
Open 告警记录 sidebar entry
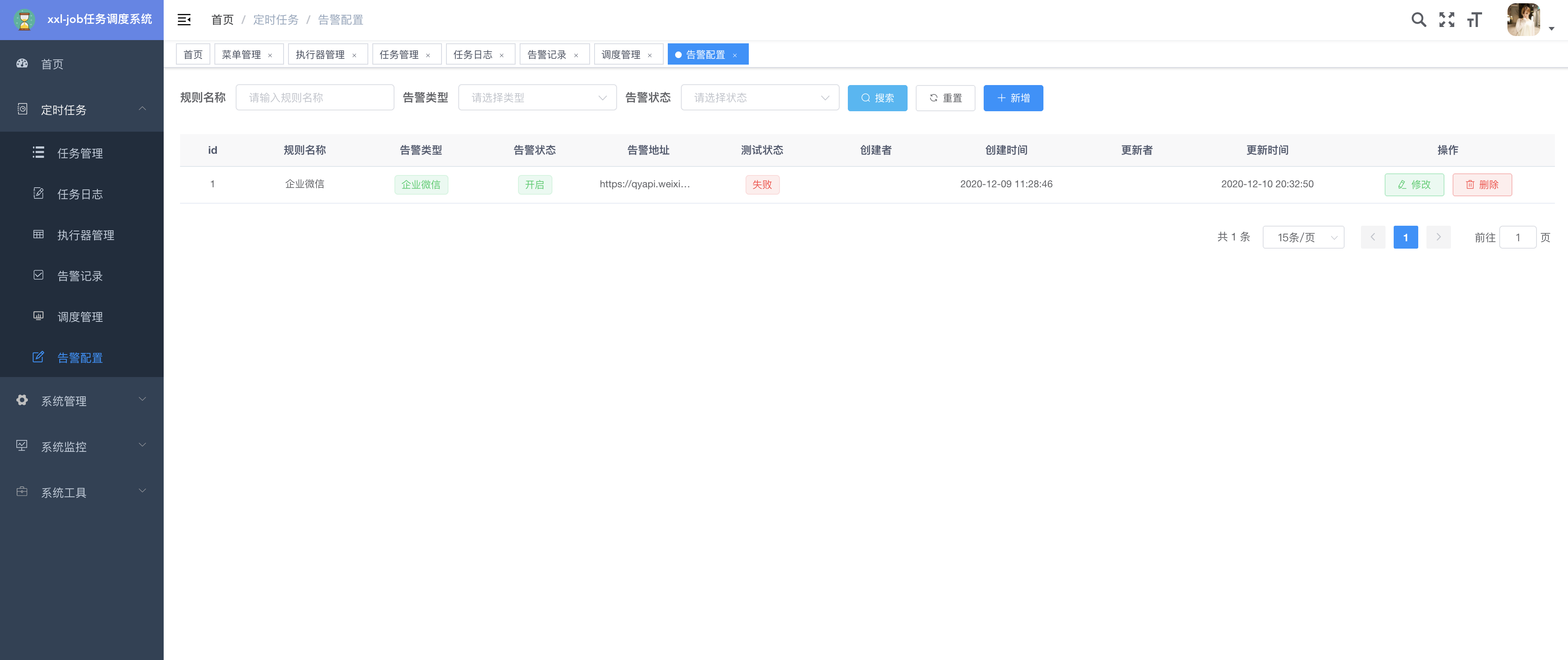80,276
